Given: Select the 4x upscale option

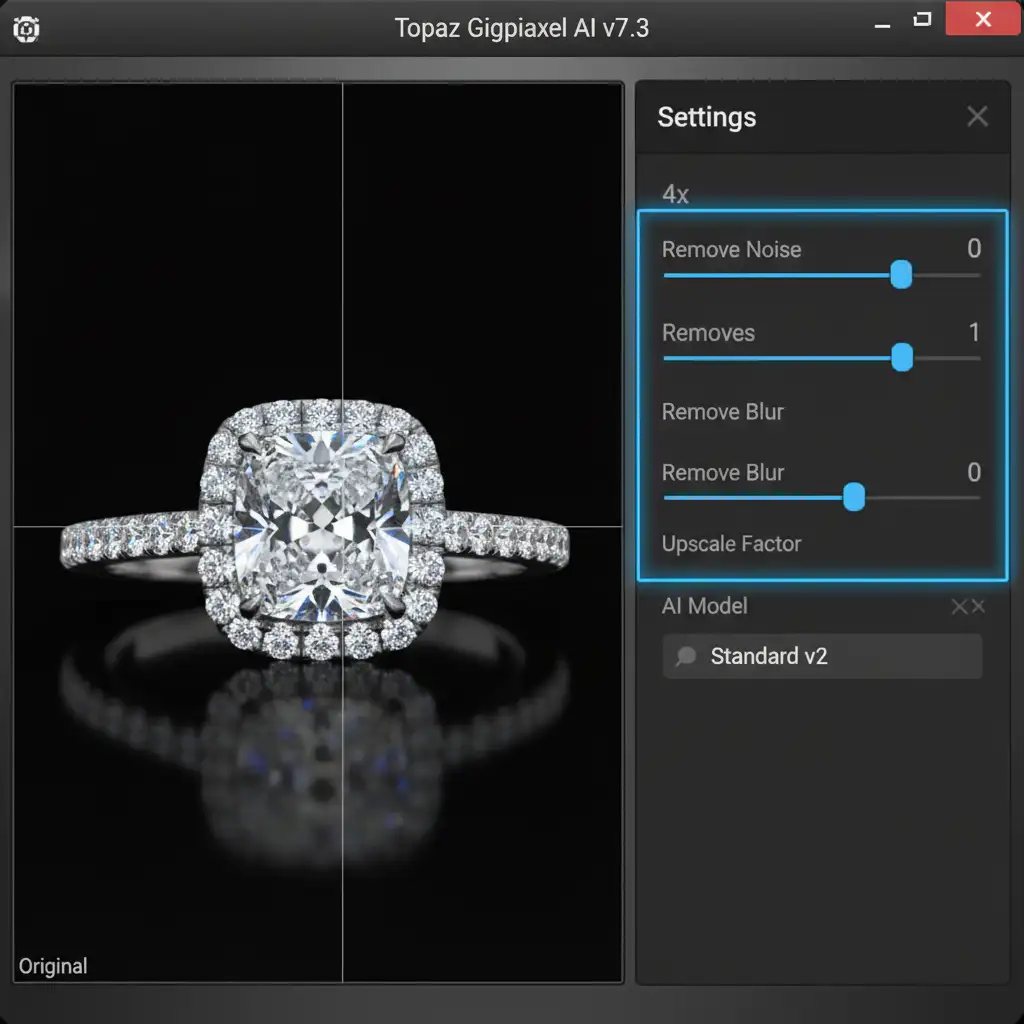Looking at the screenshot, I should [x=675, y=194].
